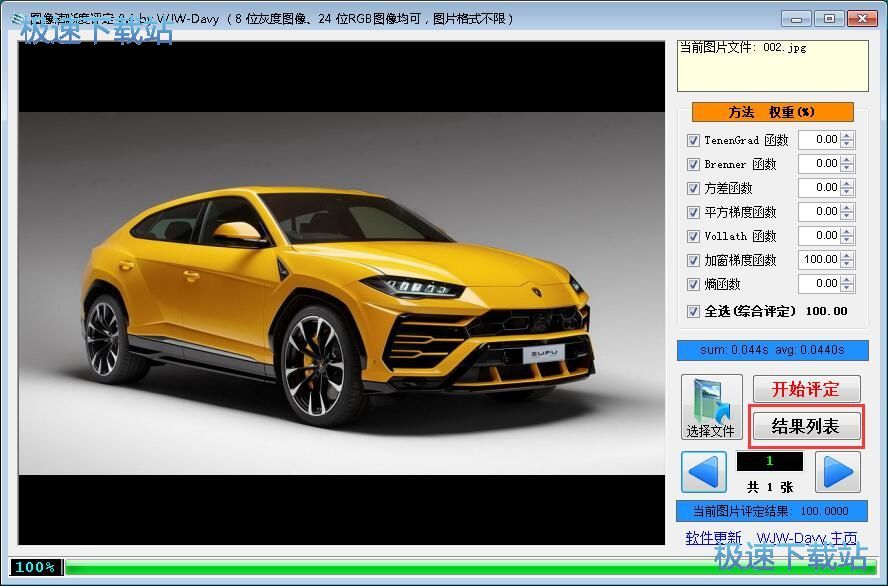The width and height of the screenshot is (888, 586).
Task: Open the 软件更新 link
Action: tap(713, 537)
